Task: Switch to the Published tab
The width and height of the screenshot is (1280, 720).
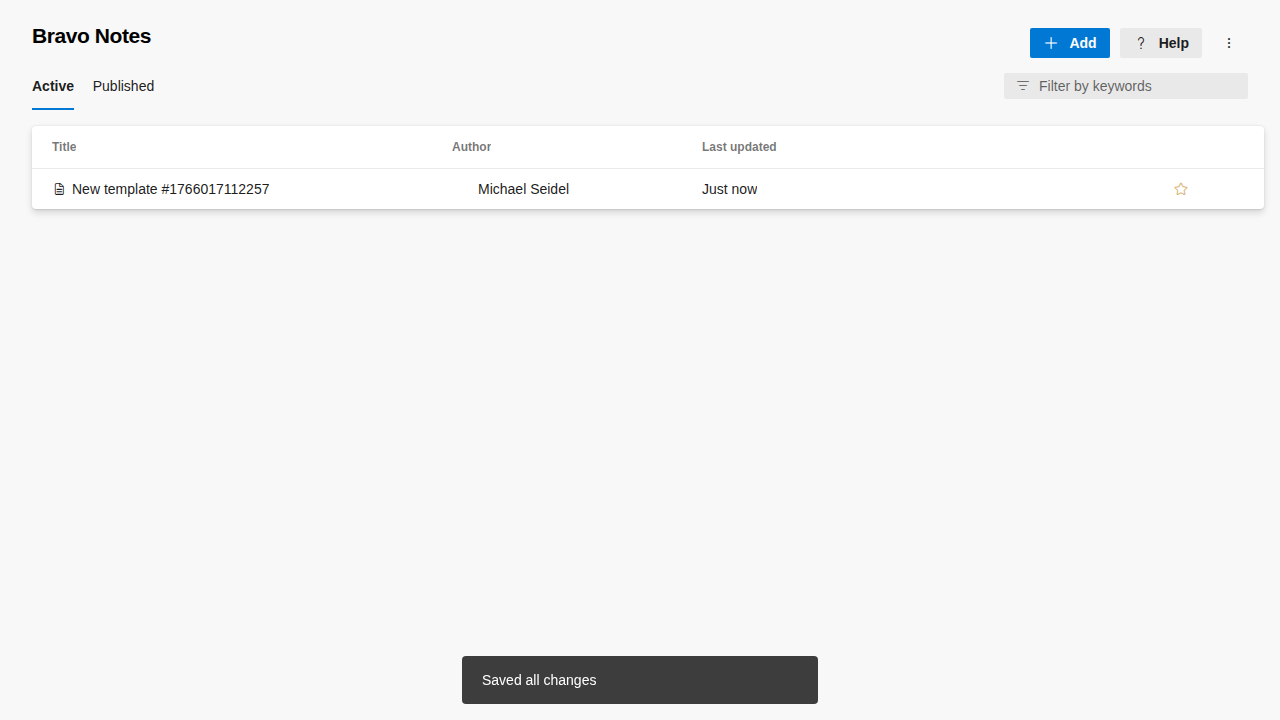Action: coord(123,86)
